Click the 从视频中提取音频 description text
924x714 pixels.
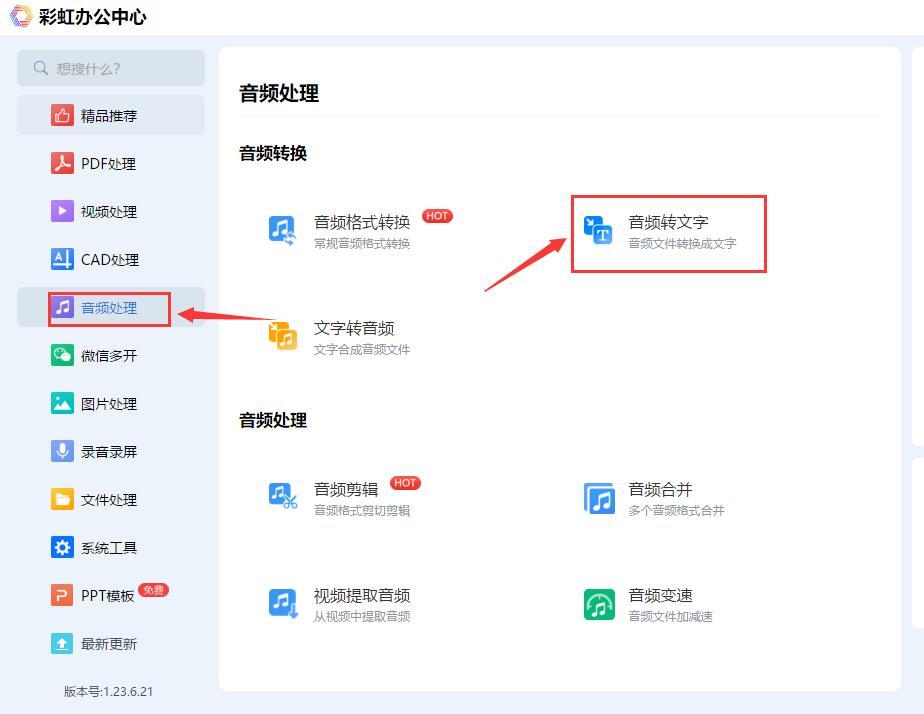click(x=362, y=616)
